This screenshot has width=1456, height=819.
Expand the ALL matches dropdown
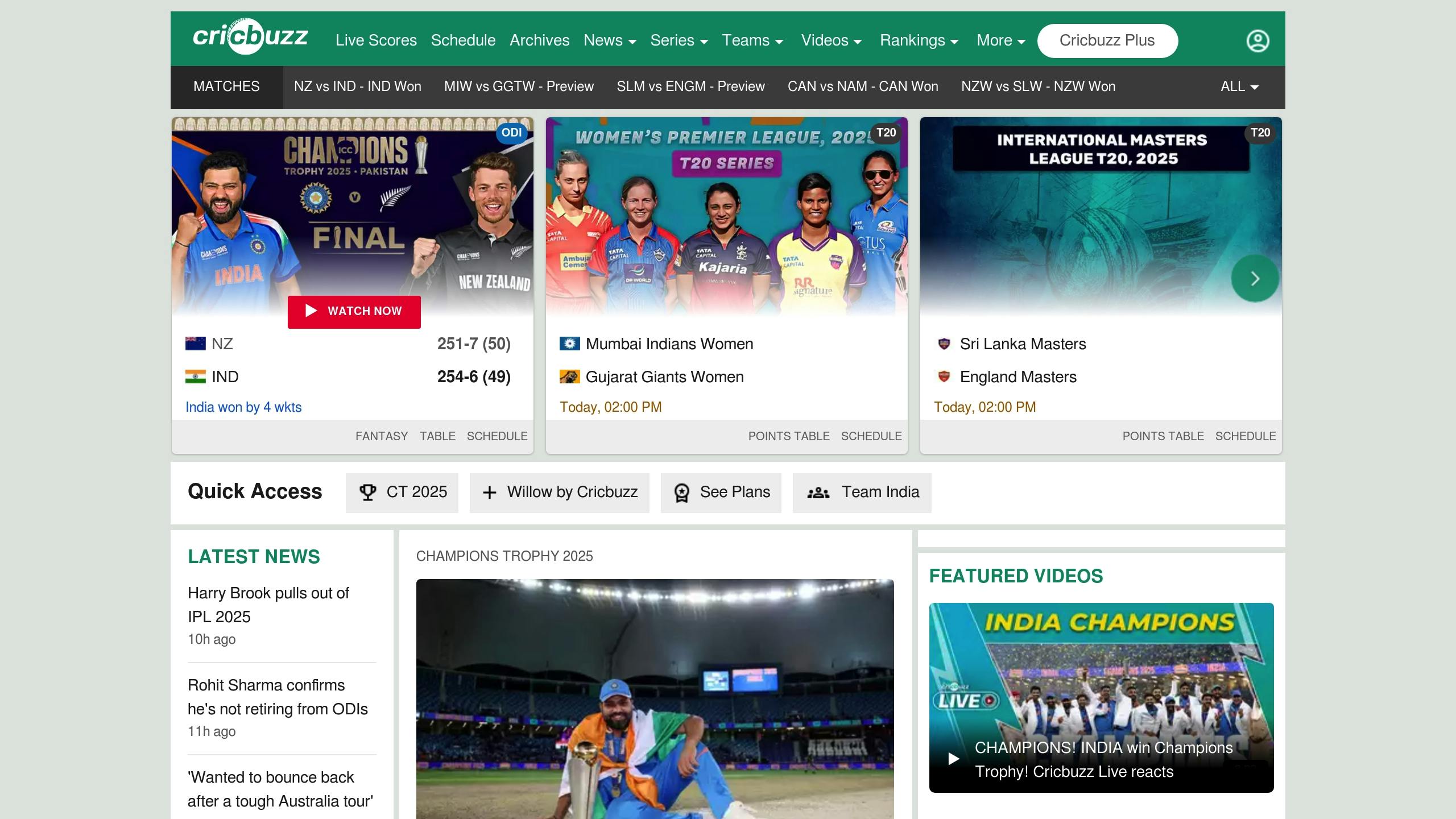1239,86
